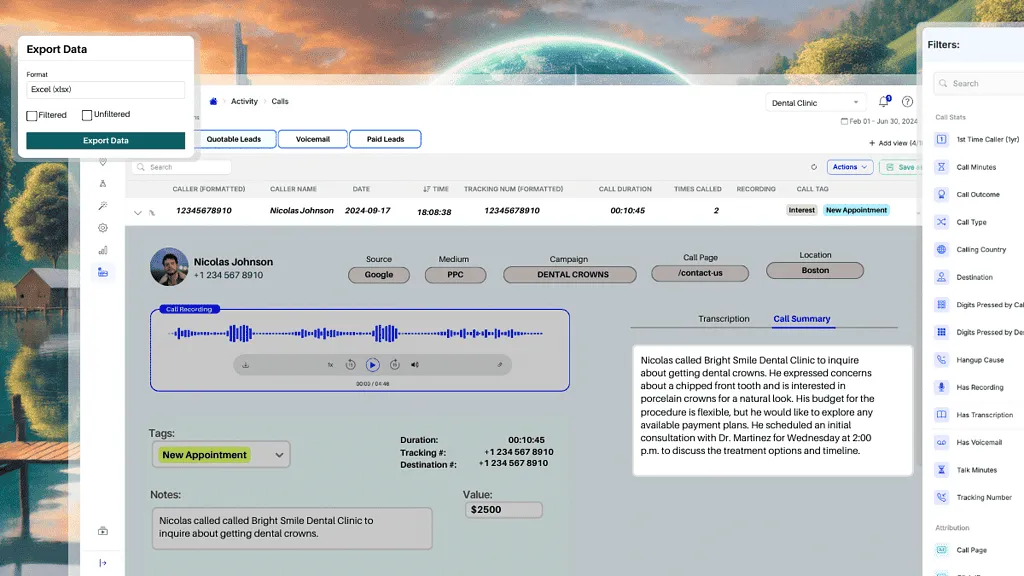Open the Feb 01 - Jun 30 date range
This screenshot has width=1024, height=576.
(879, 121)
